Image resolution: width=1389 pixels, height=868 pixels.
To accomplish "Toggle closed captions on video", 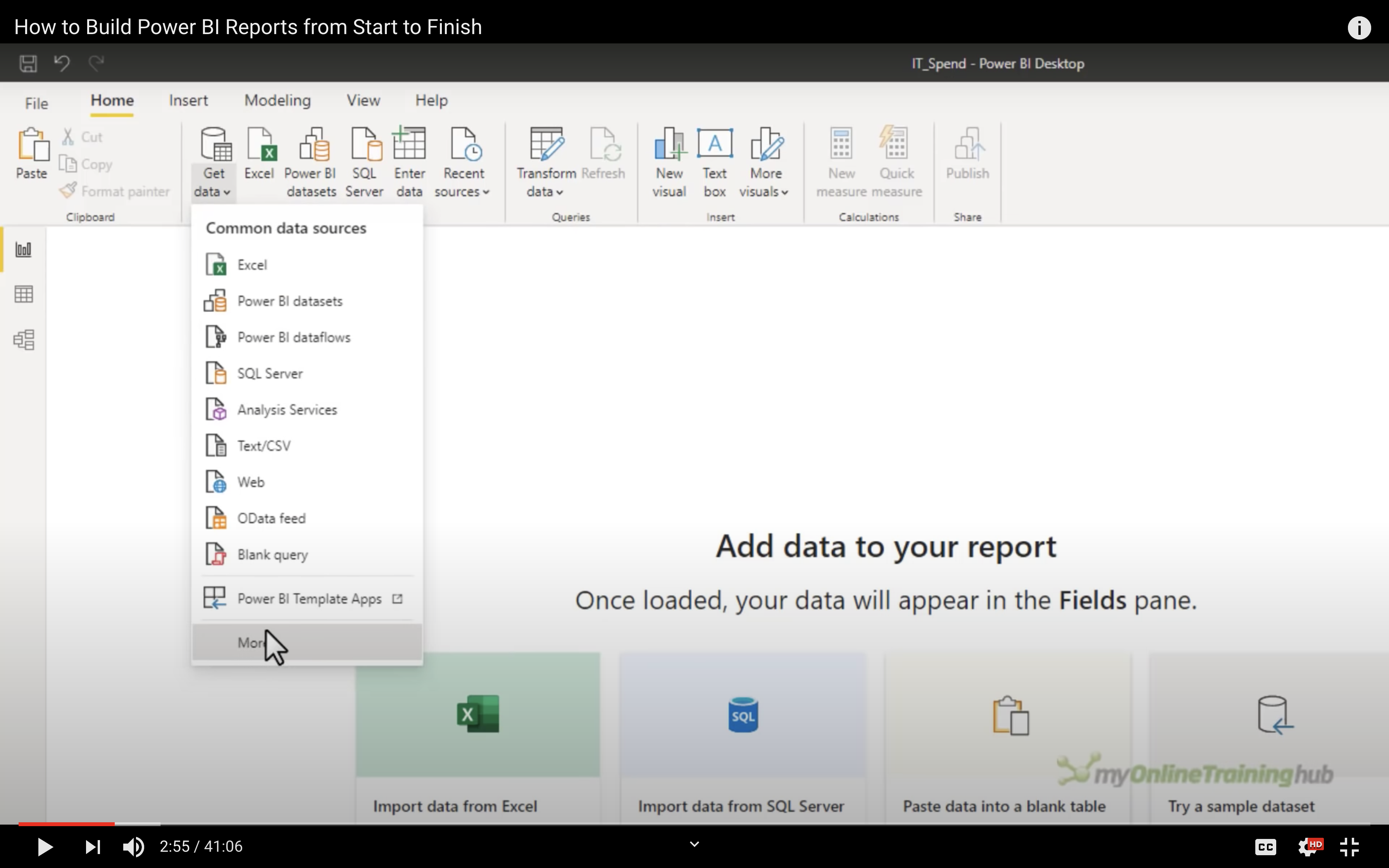I will coord(1265,847).
